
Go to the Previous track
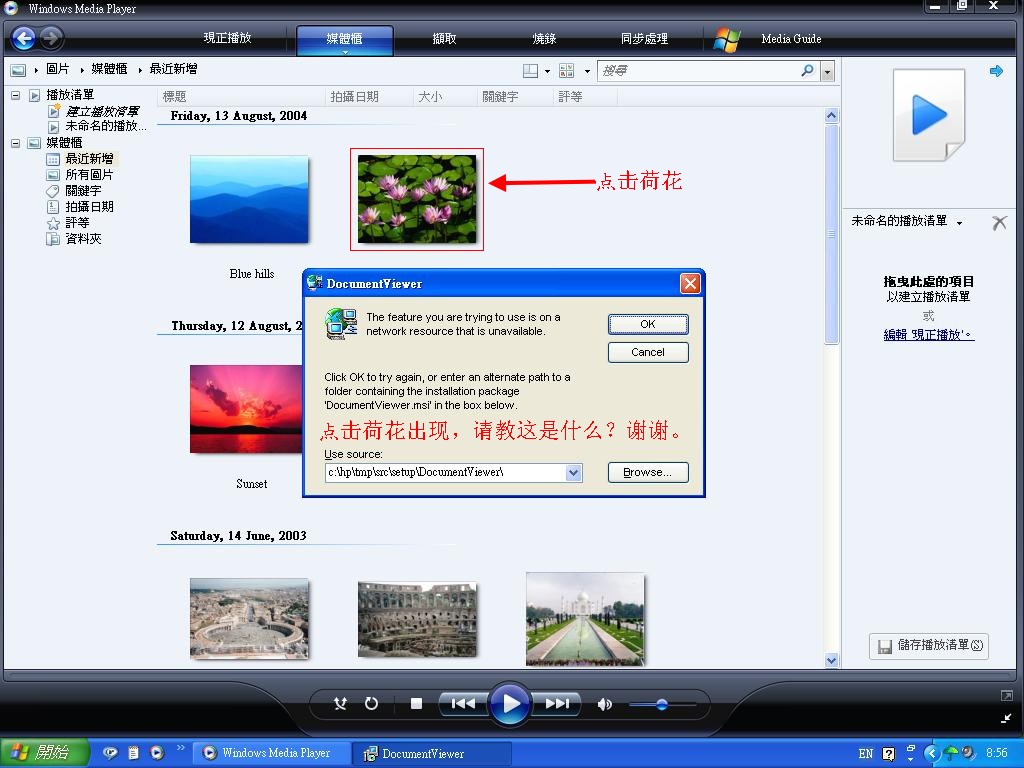click(x=463, y=704)
